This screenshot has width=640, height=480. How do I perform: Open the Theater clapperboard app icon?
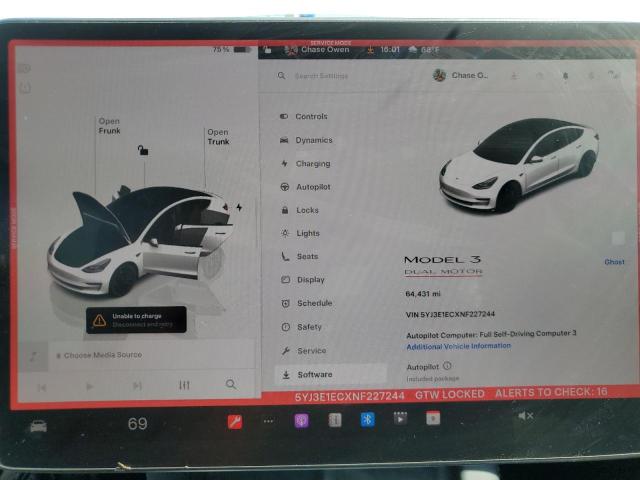click(x=400, y=418)
